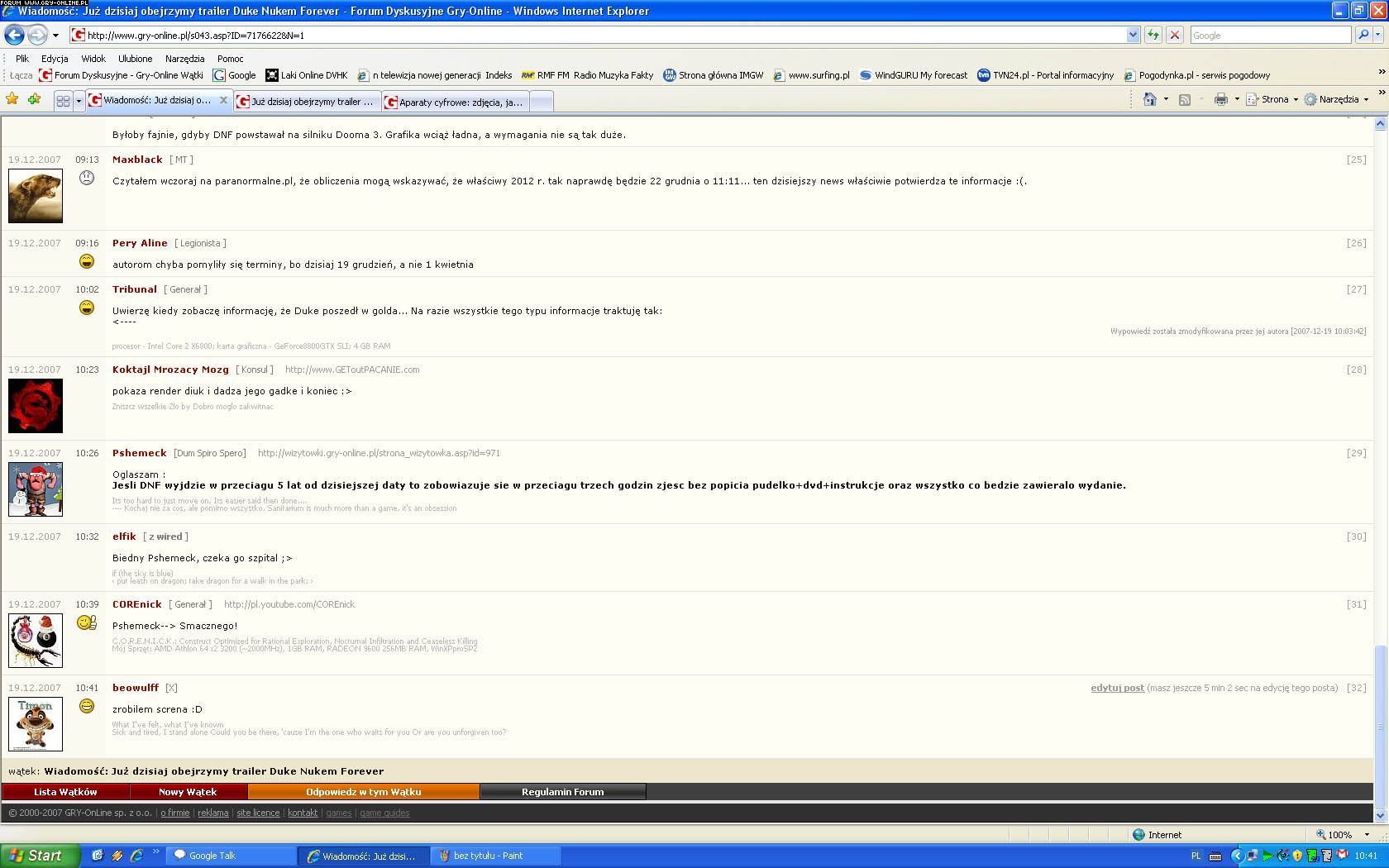This screenshot has height=868, width=1389.
Task: Click the search magnifier icon
Action: coord(1363,35)
